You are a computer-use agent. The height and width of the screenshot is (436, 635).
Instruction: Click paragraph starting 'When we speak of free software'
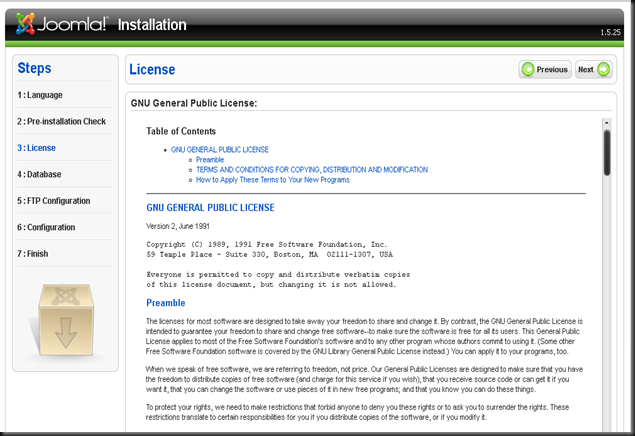(364, 379)
